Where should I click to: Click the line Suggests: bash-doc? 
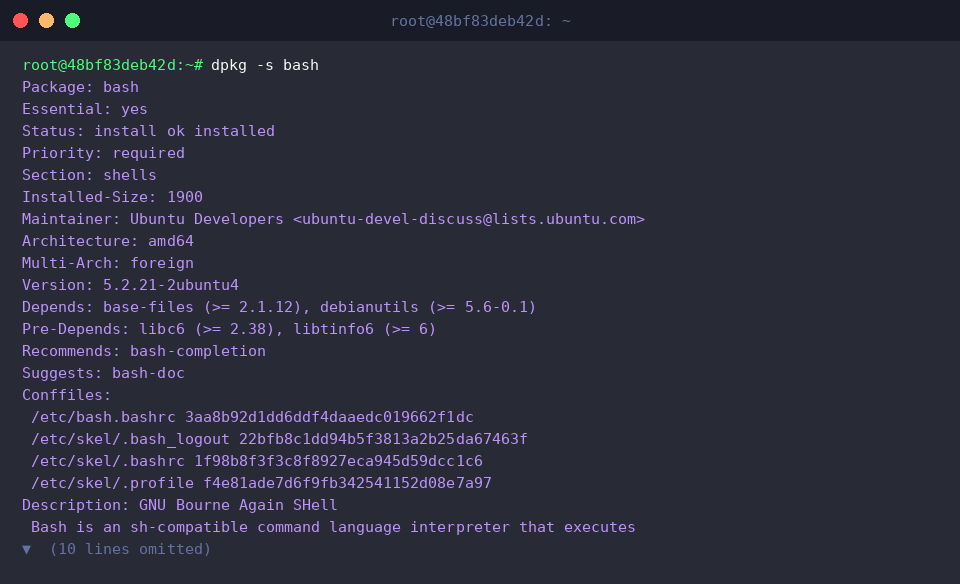(103, 373)
